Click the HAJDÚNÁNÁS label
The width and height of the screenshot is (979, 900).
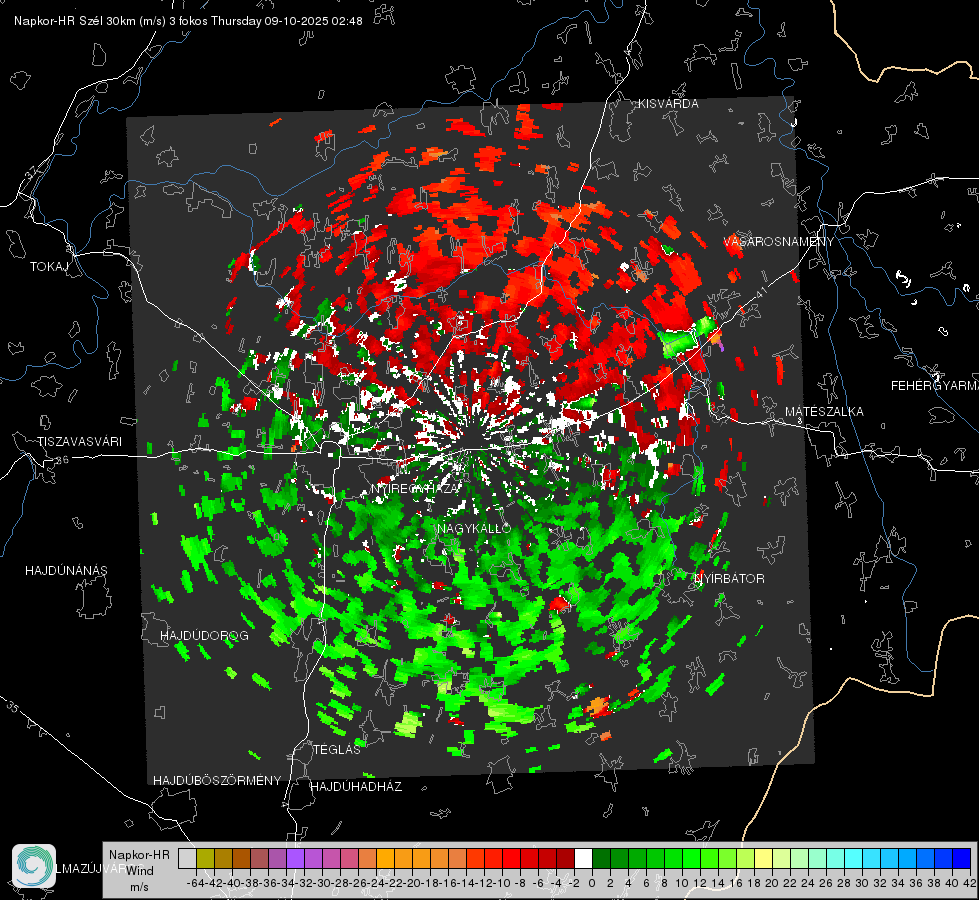pyautogui.click(x=66, y=571)
